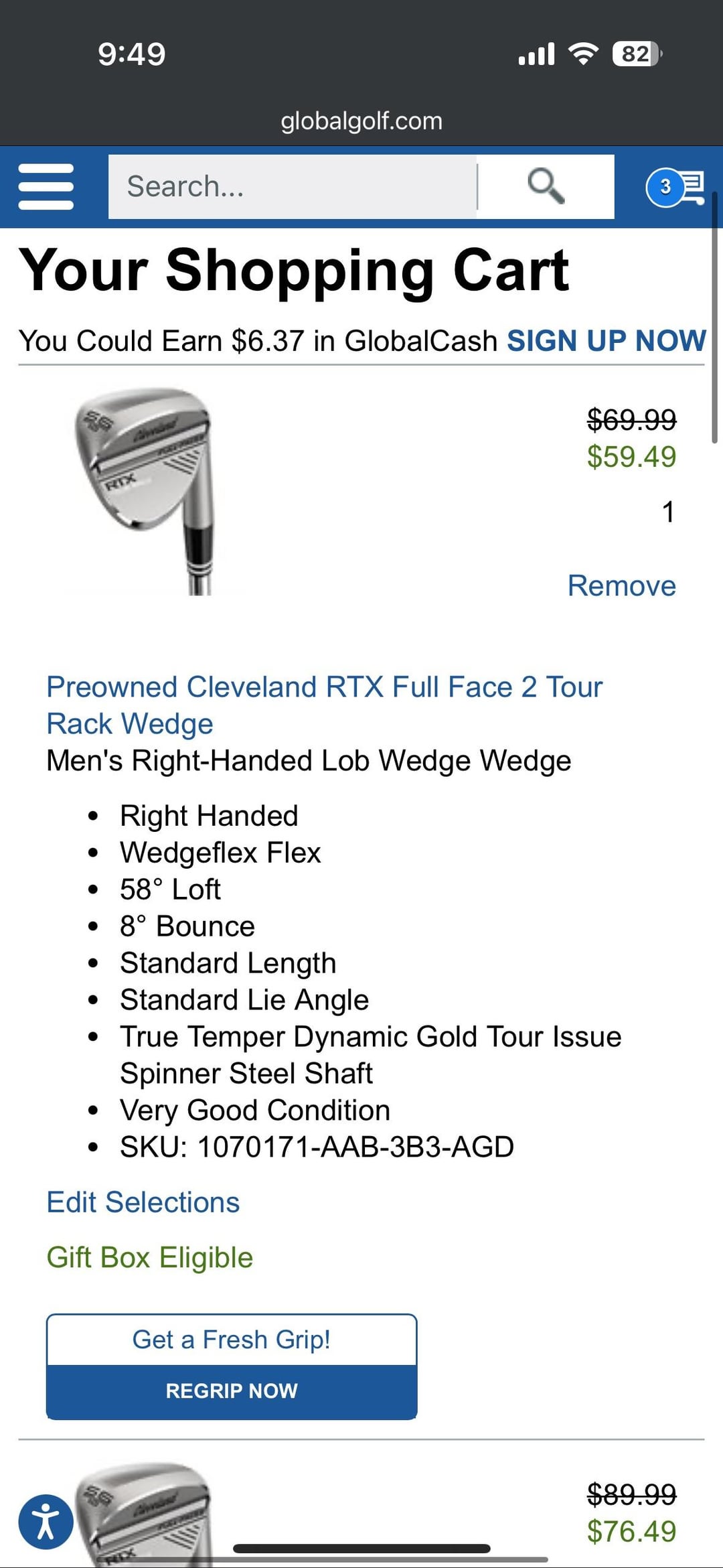Tap the Wi-Fi status icon

coord(583,54)
